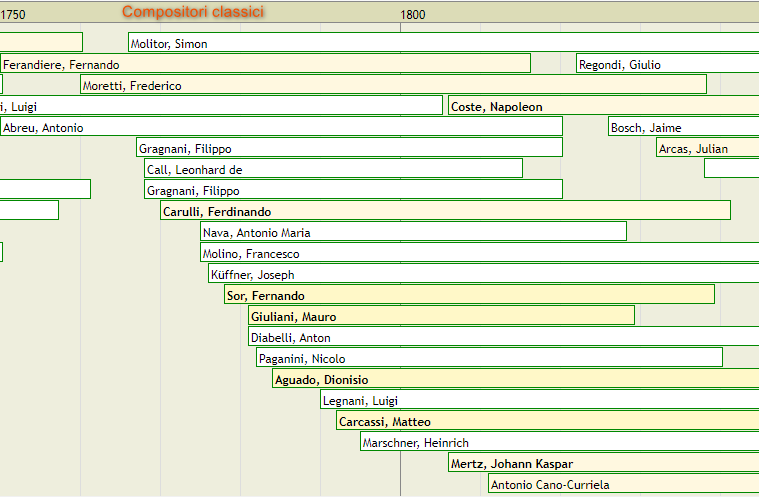Click the Compositori classici header title
Image resolution: width=759 pixels, height=497 pixels.
193,12
